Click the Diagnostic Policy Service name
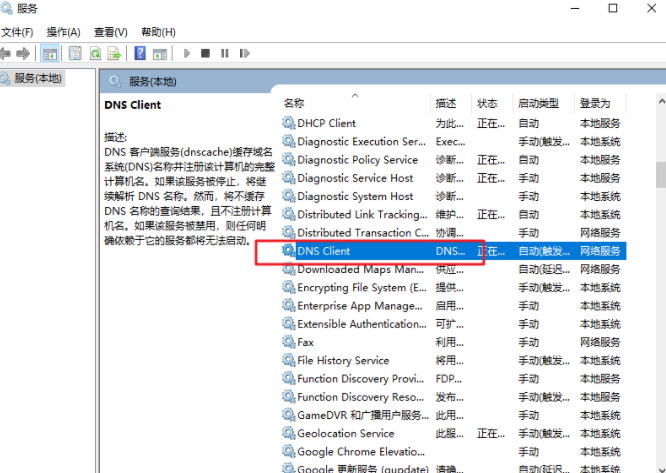The image size is (666, 473). point(358,160)
